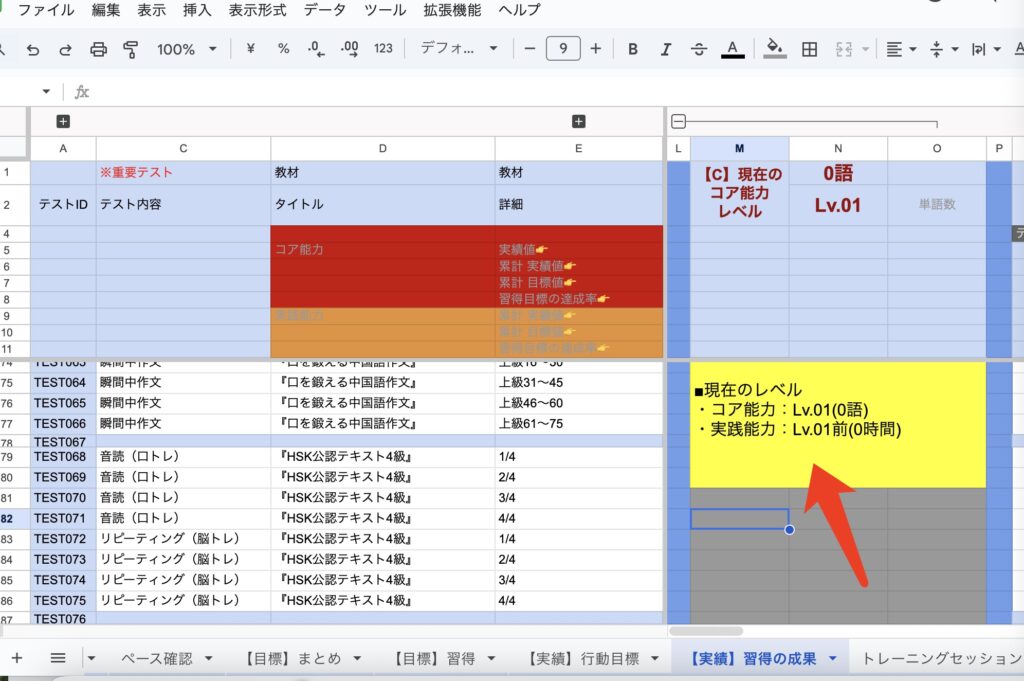Select the paint format roller icon
Screen dimensions: 1024x681
click(130, 49)
